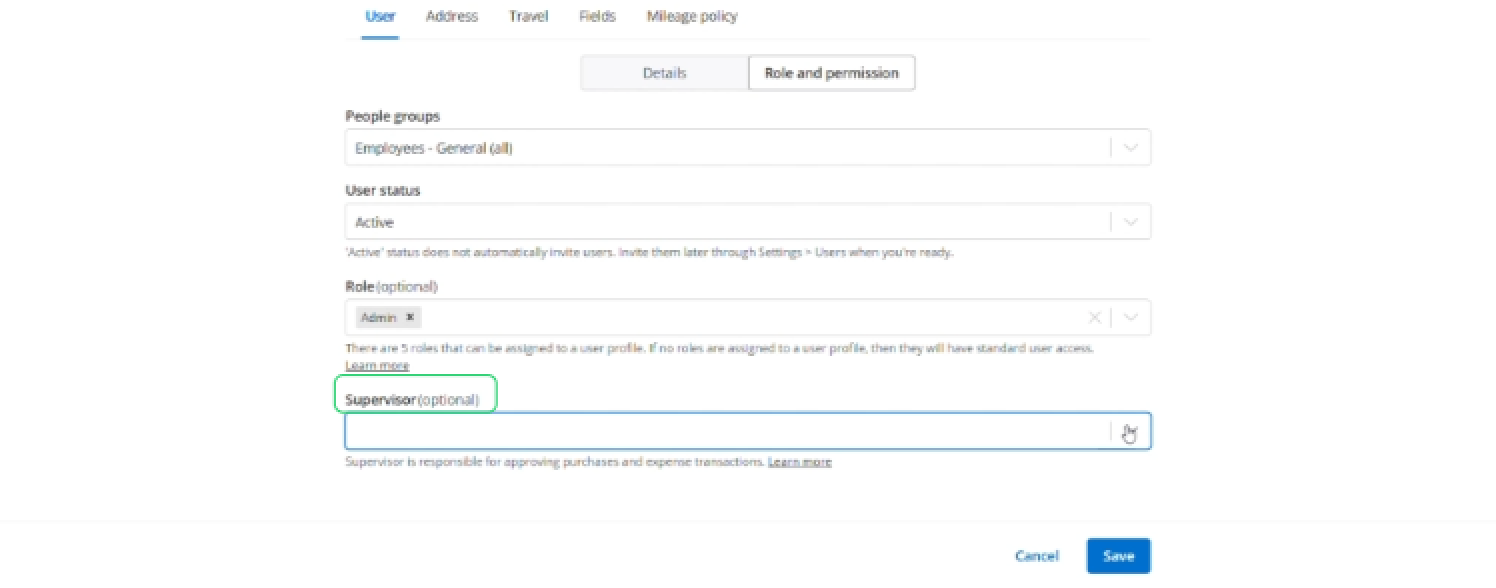Screen dimensions: 1496x588
Task: Click the Employees - General (all) field
Action: 727,148
